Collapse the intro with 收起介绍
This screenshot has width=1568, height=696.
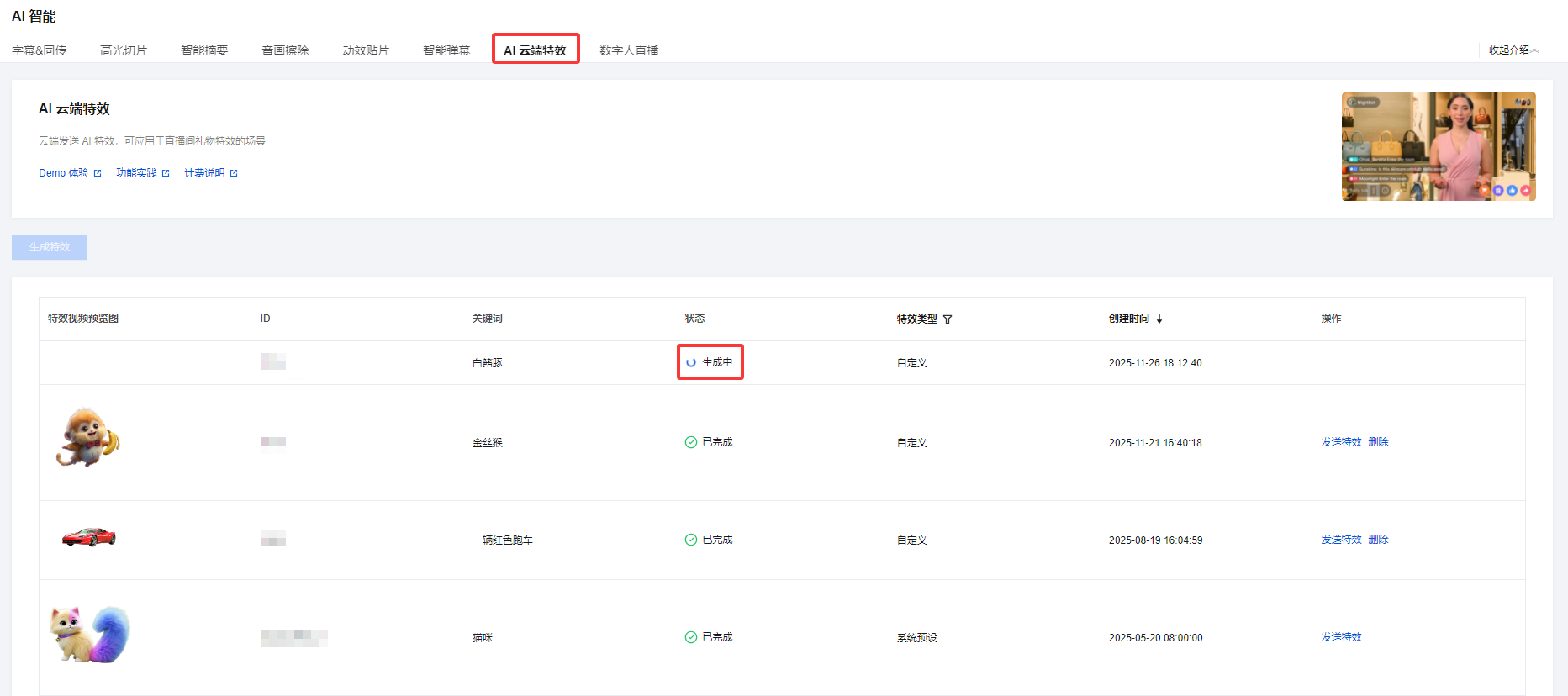pos(1513,50)
